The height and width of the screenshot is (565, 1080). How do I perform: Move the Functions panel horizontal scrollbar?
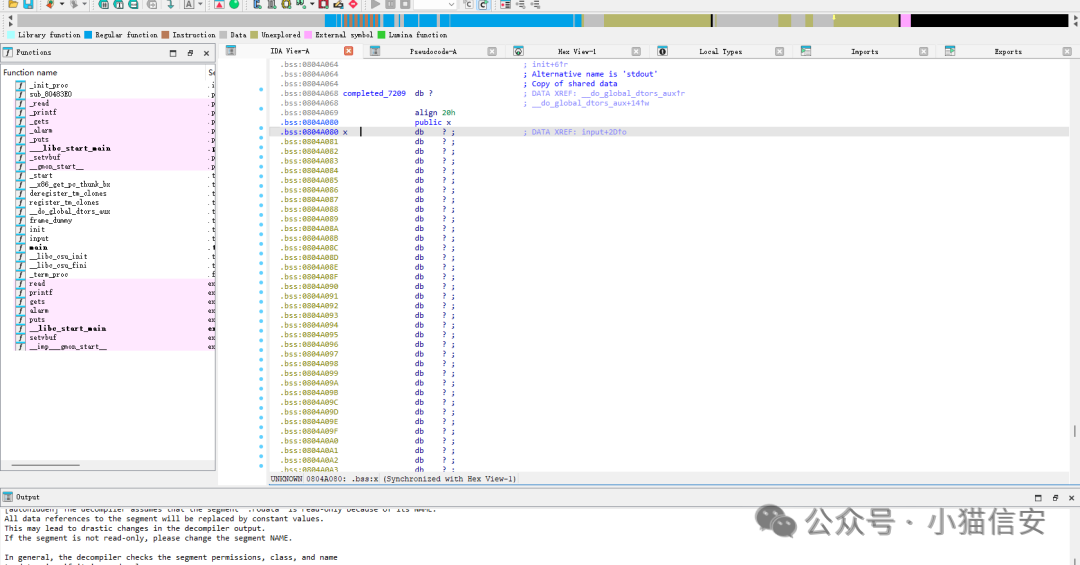[45, 465]
